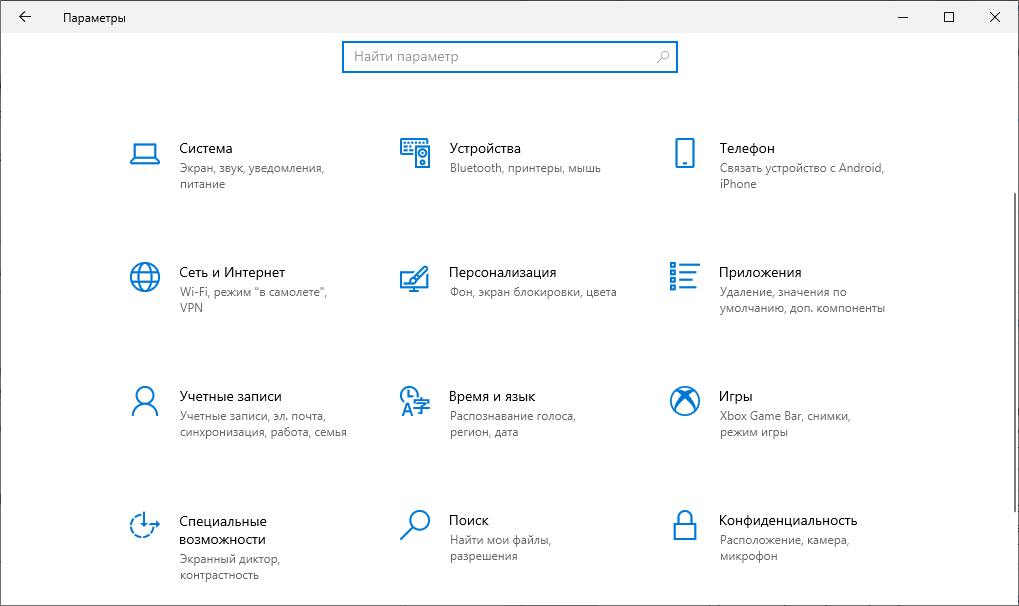The height and width of the screenshot is (606, 1019).
Task: Open the Конфиденциальность padlock icon
Action: [x=685, y=525]
